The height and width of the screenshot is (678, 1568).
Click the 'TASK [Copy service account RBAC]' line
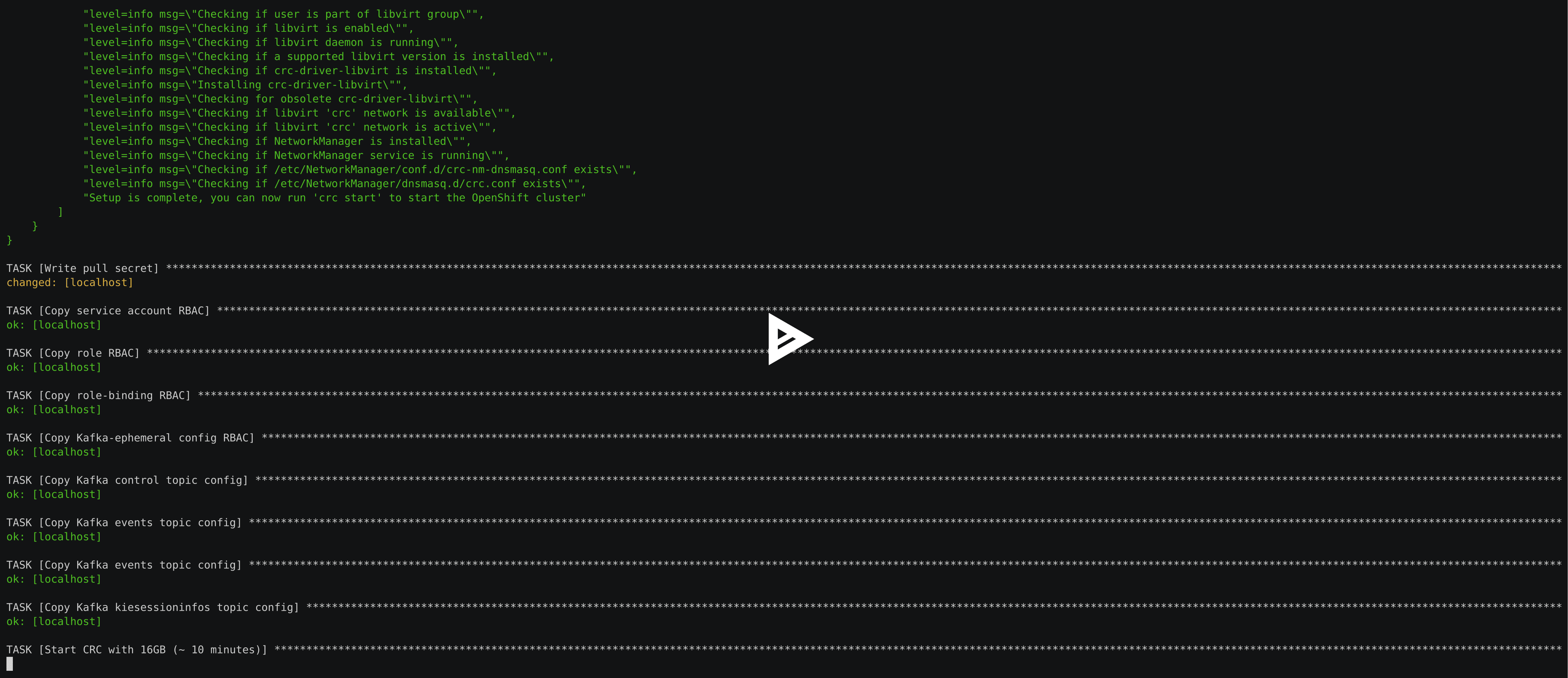coord(784,311)
